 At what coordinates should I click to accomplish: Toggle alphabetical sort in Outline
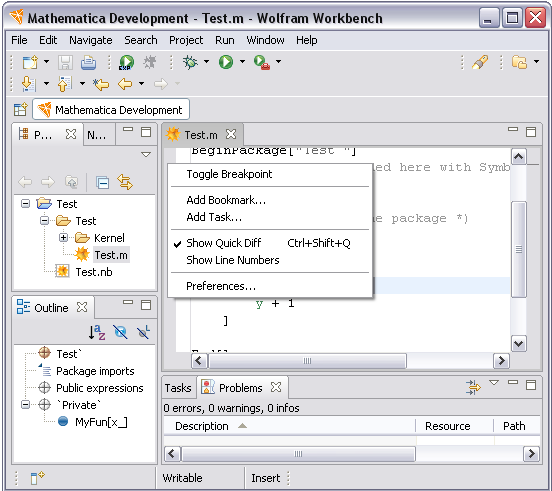tap(97, 332)
